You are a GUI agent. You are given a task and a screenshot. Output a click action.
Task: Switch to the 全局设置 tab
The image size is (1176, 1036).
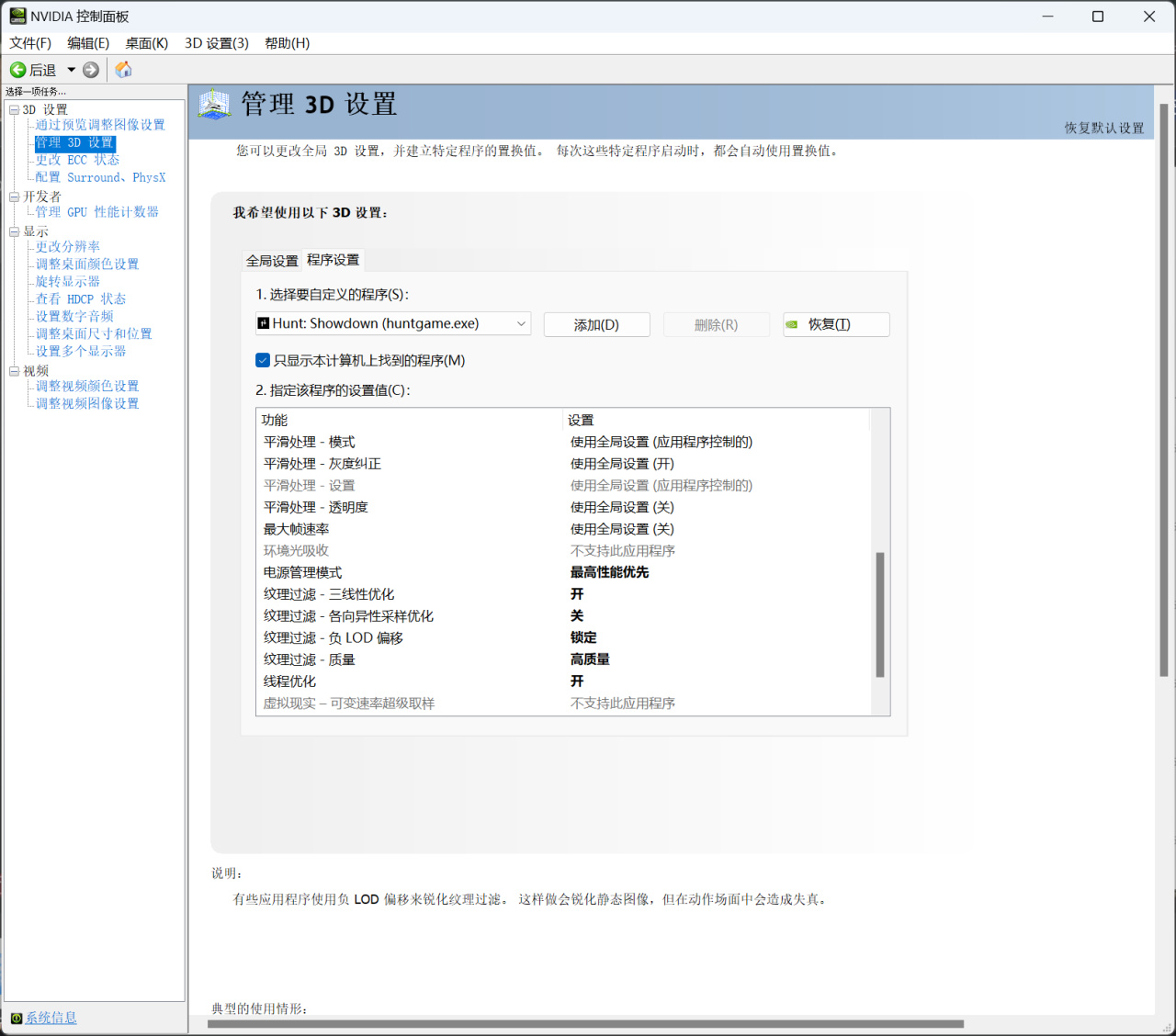272,261
